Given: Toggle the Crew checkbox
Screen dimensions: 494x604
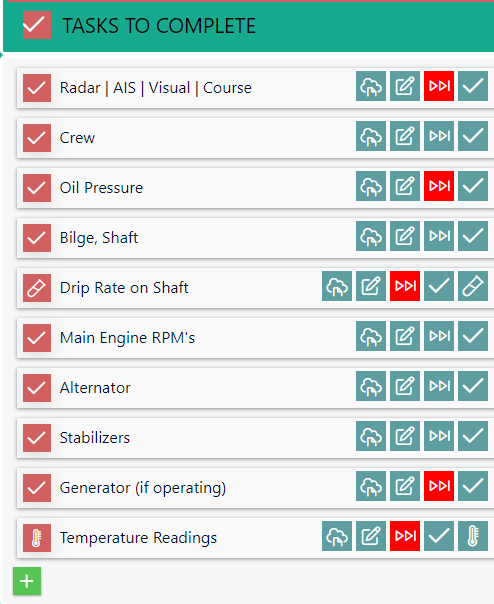Looking at the screenshot, I should tap(37, 138).
